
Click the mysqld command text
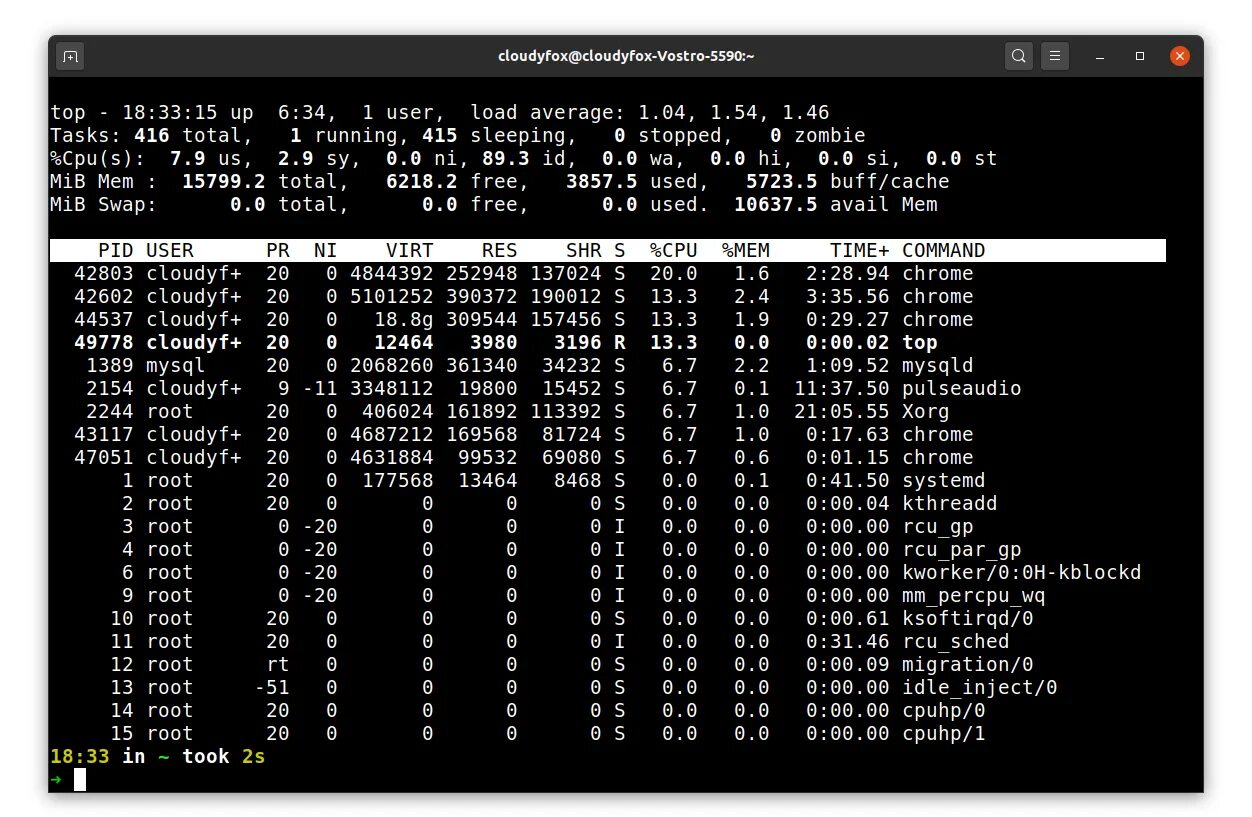[x=938, y=365]
